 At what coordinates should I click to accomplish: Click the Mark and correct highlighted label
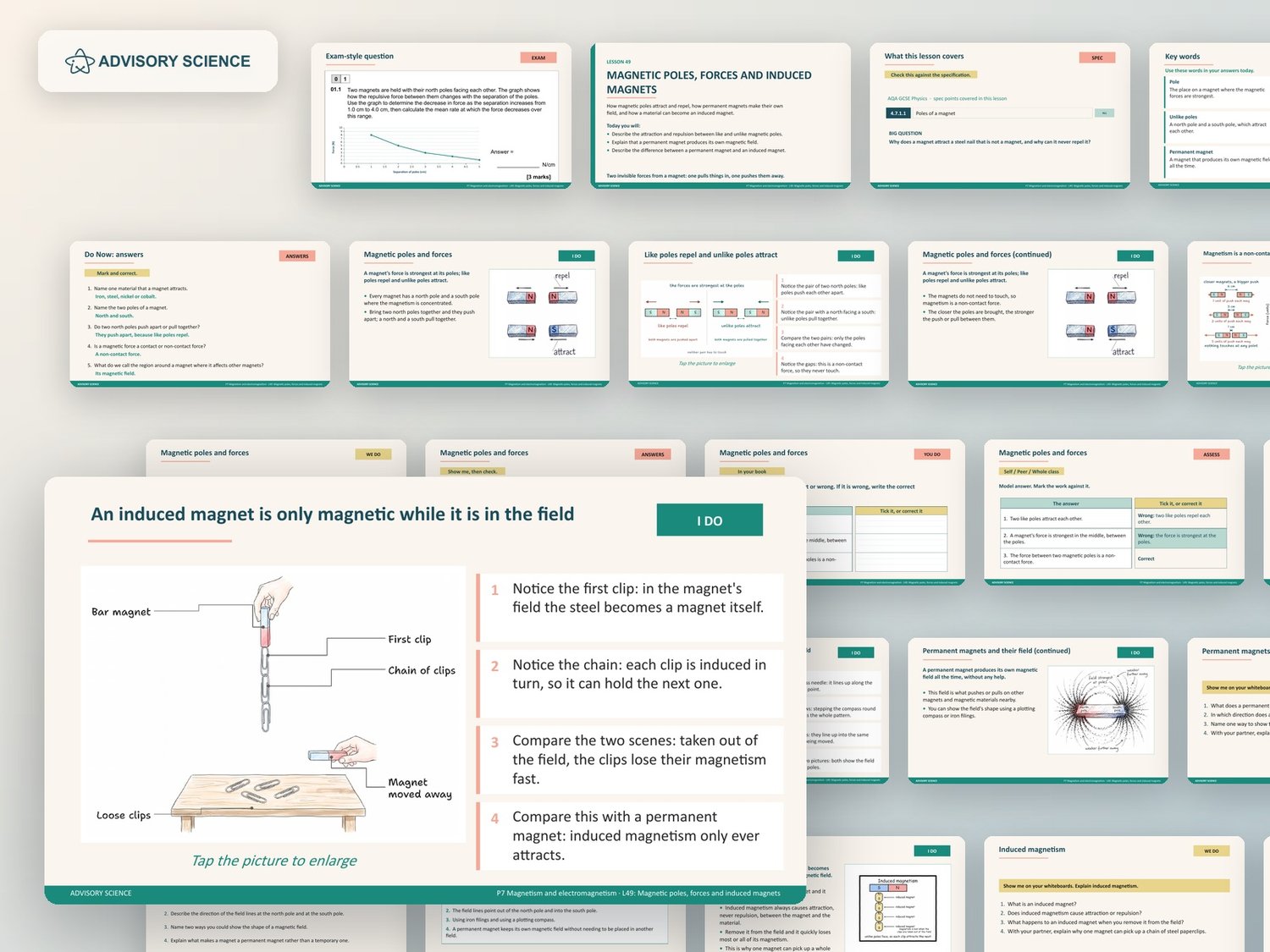pos(117,273)
